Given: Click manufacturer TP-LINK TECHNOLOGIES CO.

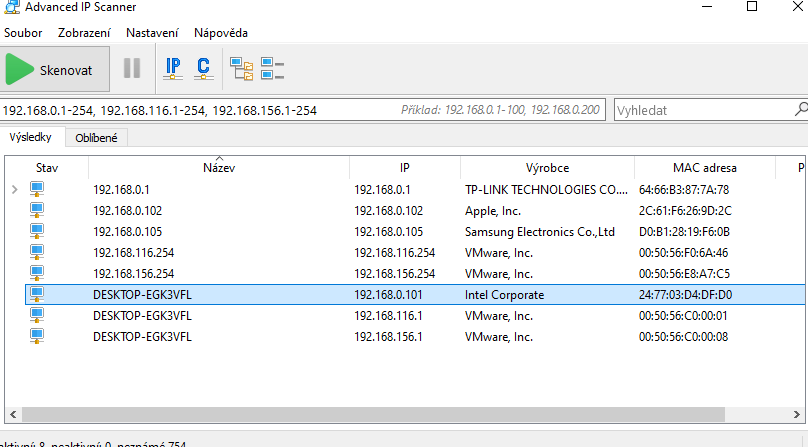Looking at the screenshot, I should click(546, 190).
